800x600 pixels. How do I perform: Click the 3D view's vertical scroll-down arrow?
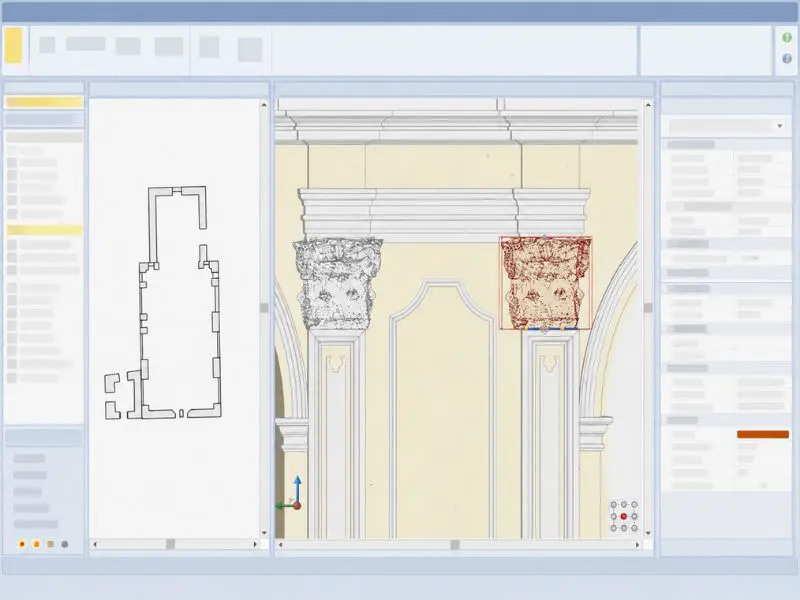pos(648,533)
